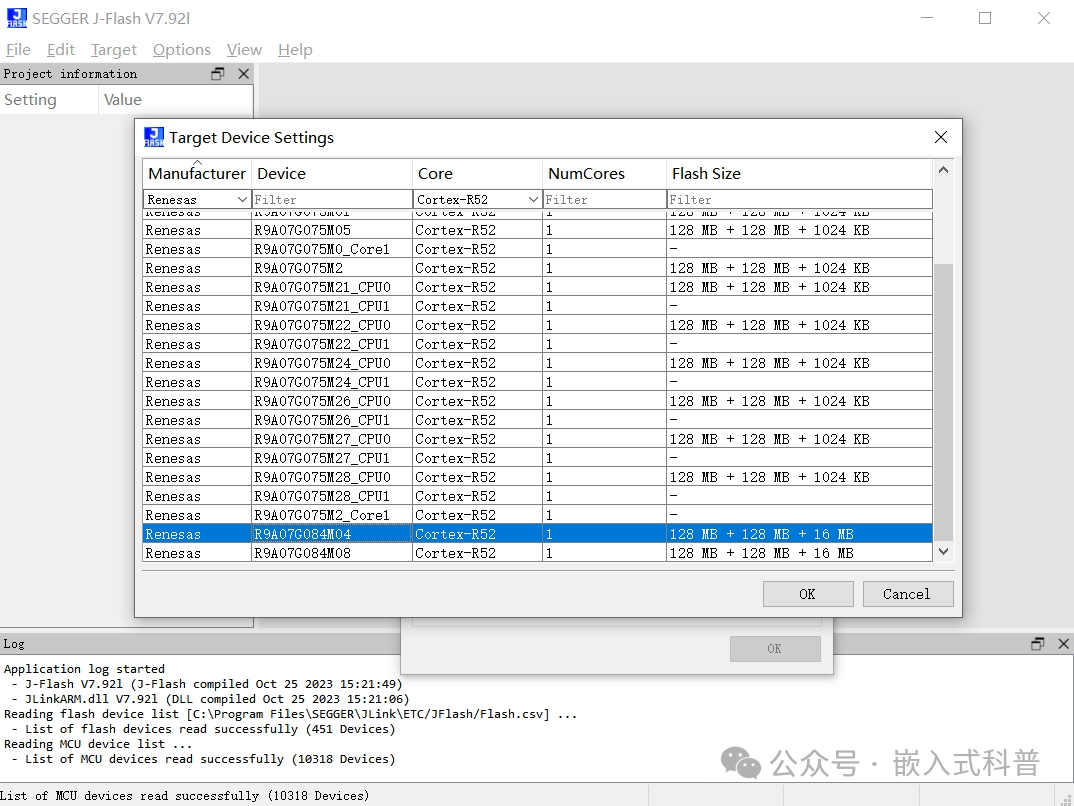Sort by the Flash Size column header
The image size is (1074, 806).
point(799,174)
